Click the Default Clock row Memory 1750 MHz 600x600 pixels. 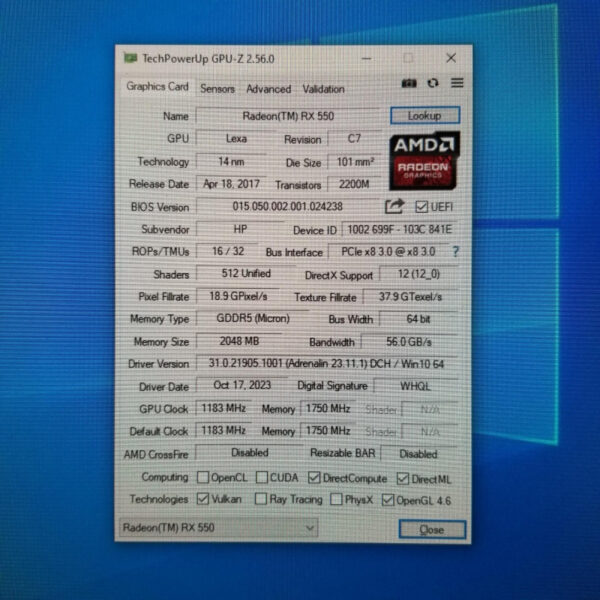click(328, 431)
